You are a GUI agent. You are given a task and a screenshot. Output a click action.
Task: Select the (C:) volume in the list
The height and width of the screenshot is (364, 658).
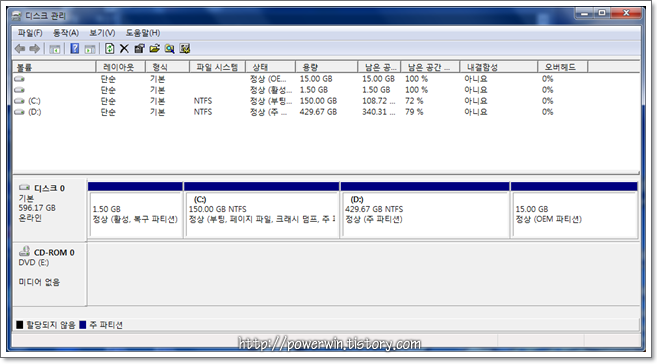34,101
